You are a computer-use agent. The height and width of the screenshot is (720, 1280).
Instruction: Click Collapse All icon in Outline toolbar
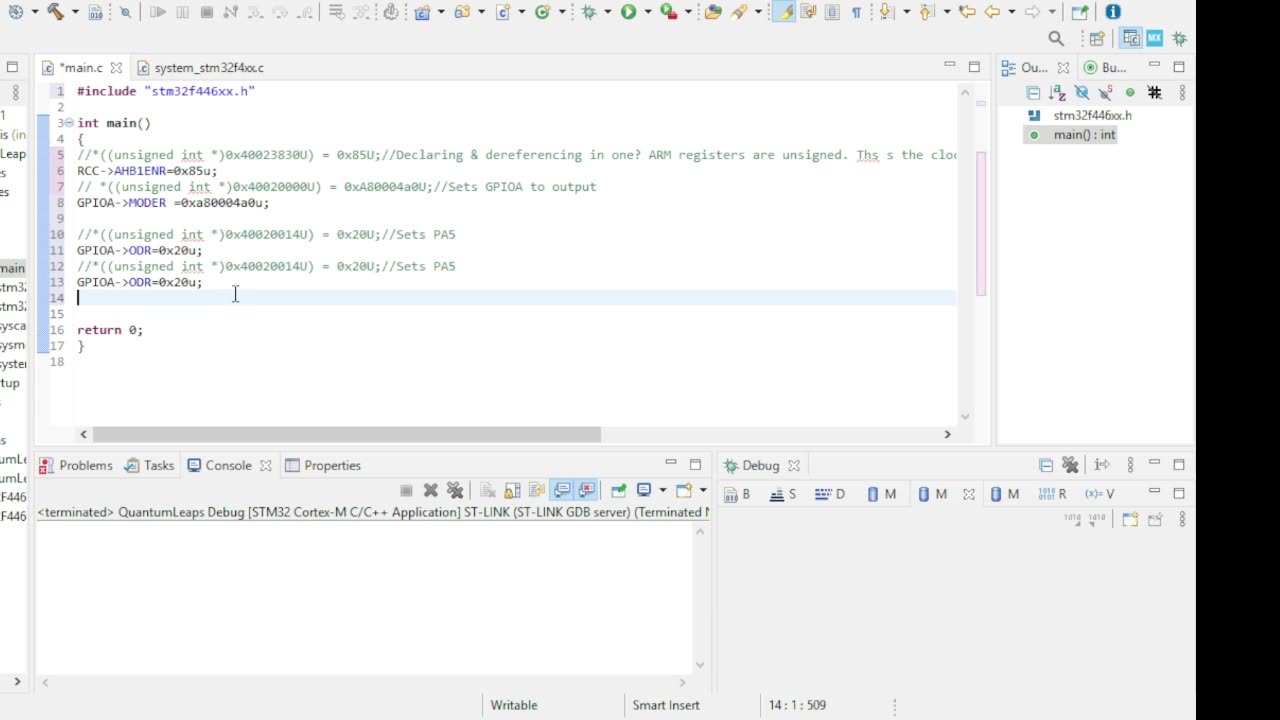(1033, 93)
